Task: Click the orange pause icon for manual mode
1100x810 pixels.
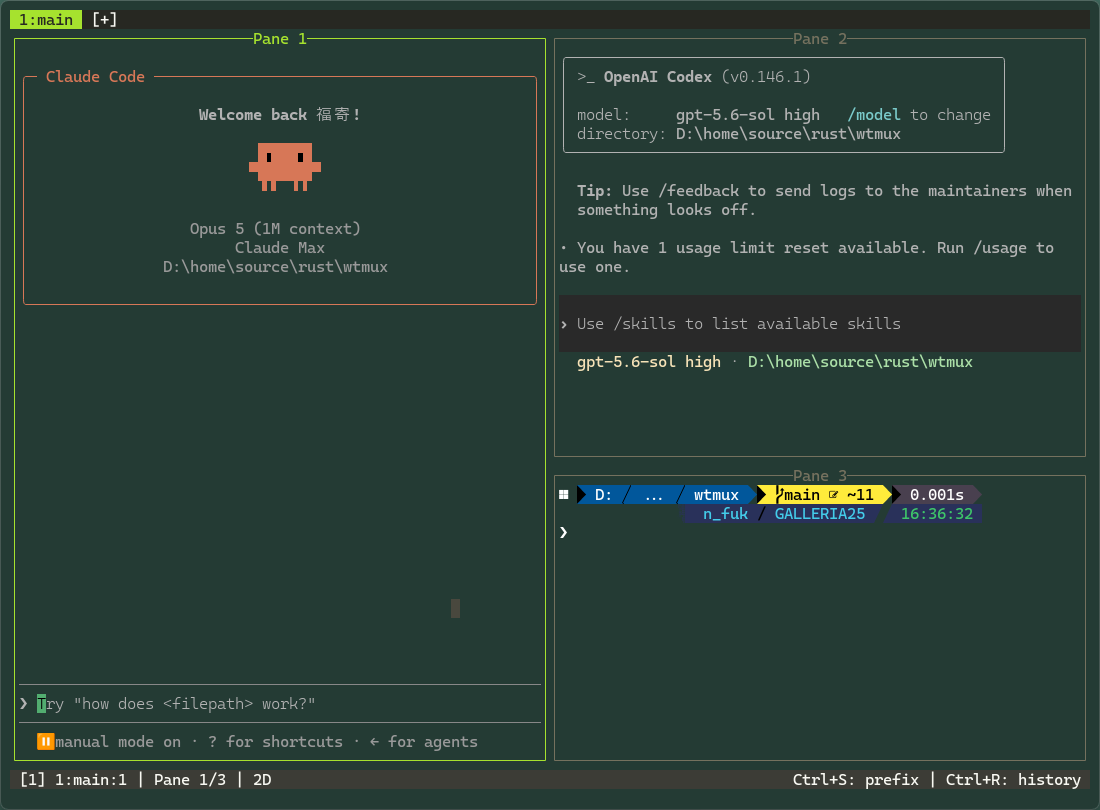Action: (46, 741)
